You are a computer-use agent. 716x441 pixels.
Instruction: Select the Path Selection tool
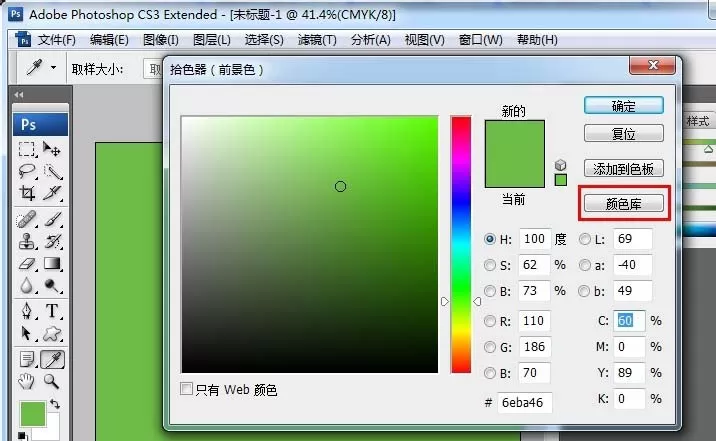pyautogui.click(x=26, y=333)
